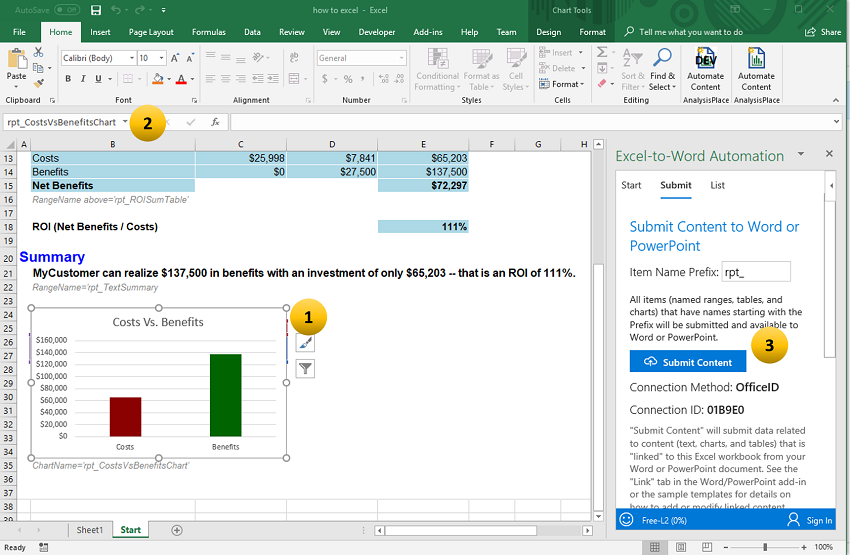Image resolution: width=850 pixels, height=555 pixels.
Task: Open the Developer ribbon tab
Action: tap(377, 32)
